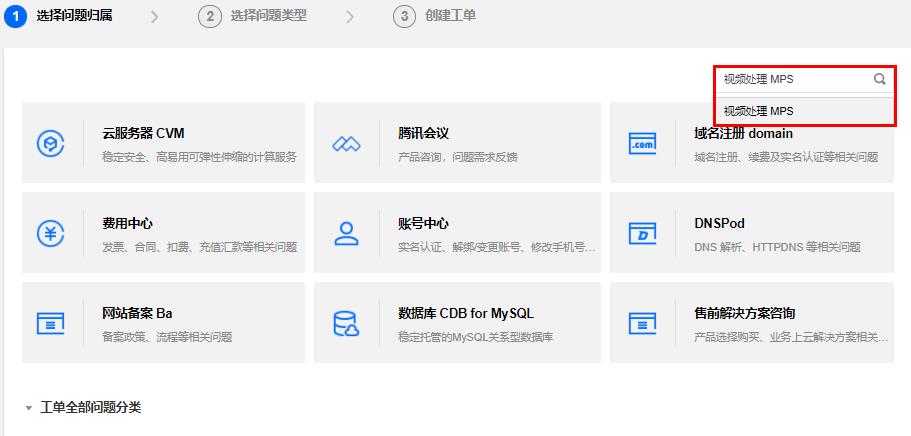
Task: Click text 稳定安全、高易用可弹性伸缩的计算服务
Action: [x=200, y=157]
